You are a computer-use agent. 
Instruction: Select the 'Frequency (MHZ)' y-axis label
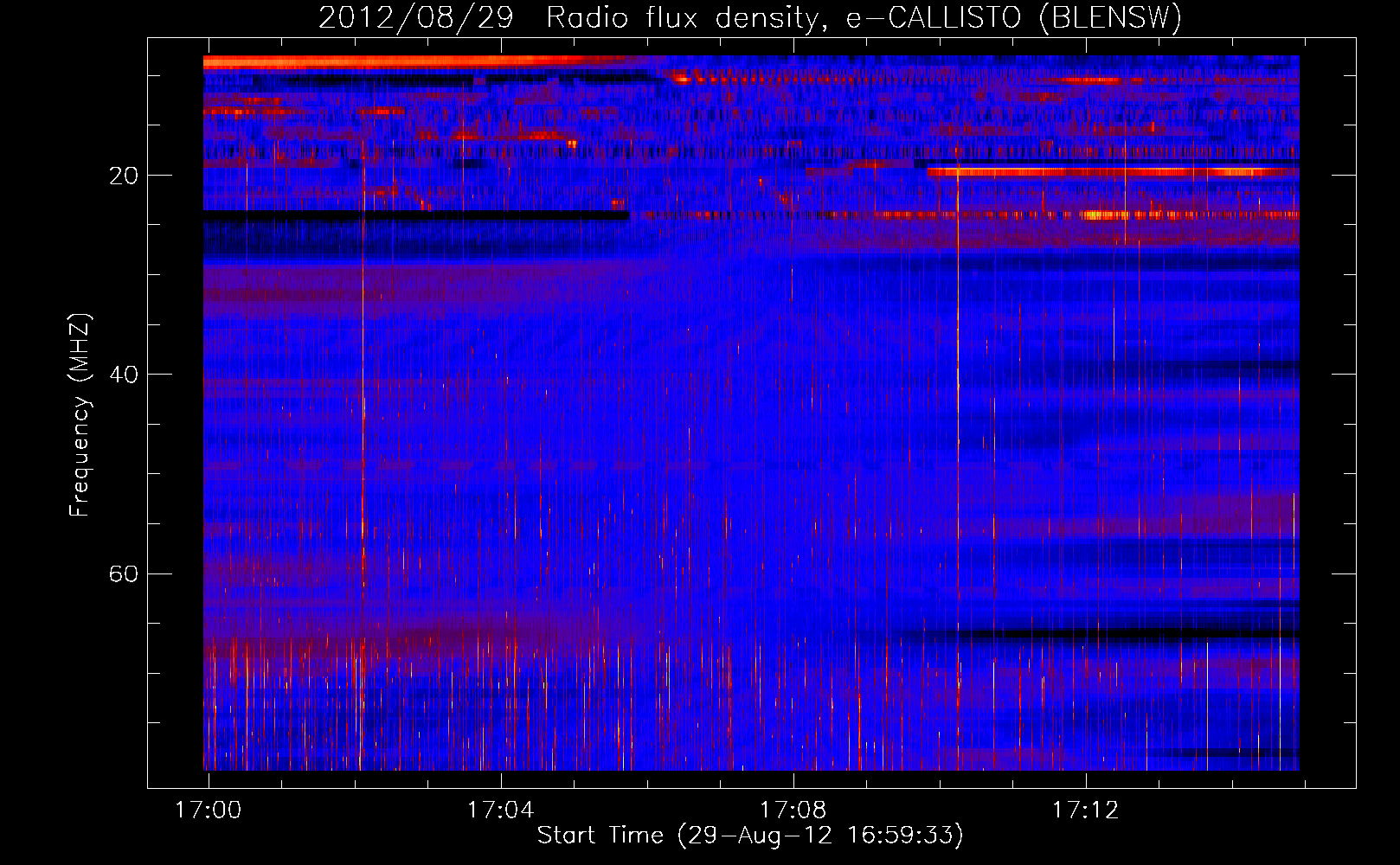tap(80, 415)
